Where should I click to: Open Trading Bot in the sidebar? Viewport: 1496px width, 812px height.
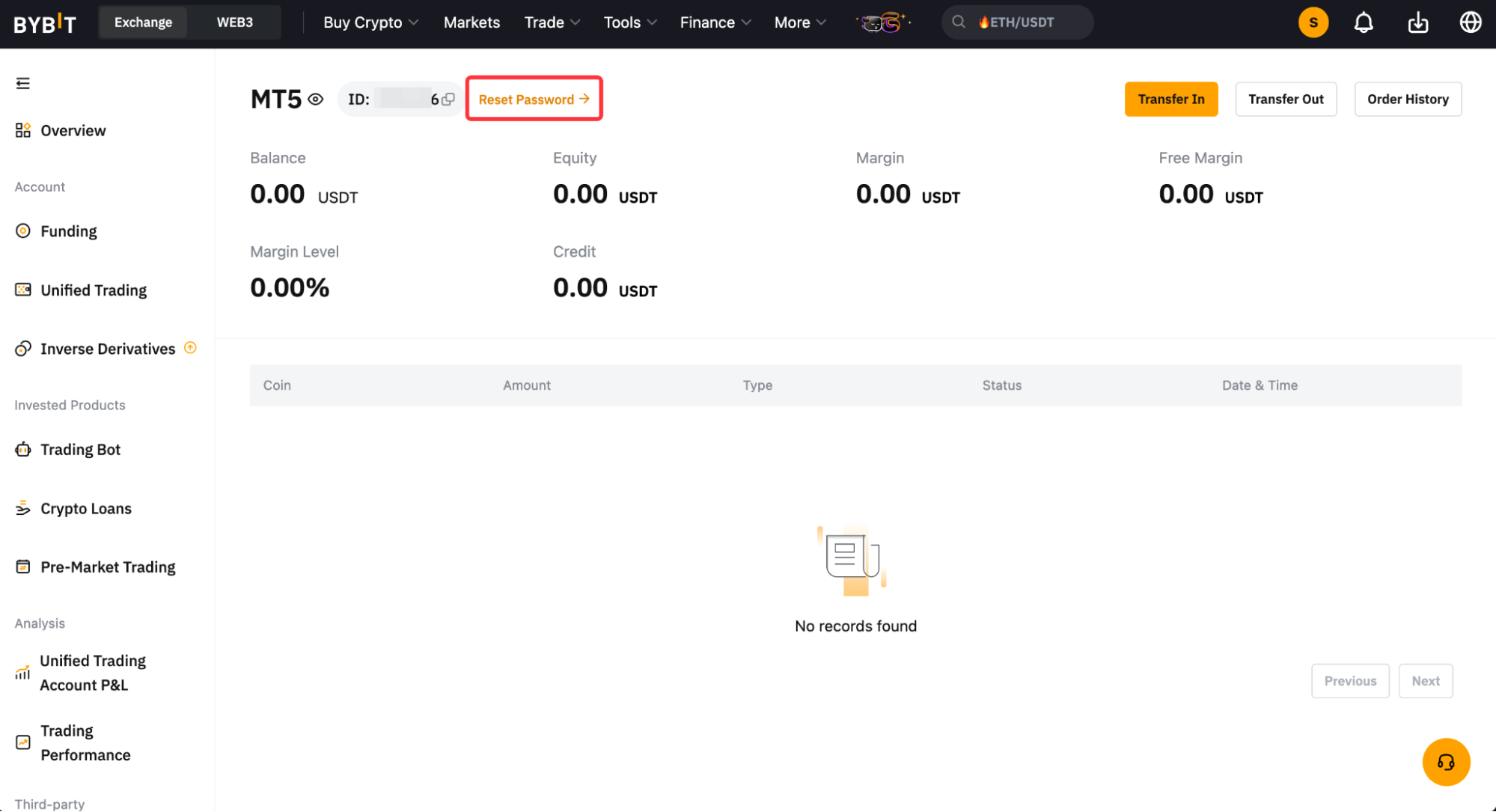point(80,450)
